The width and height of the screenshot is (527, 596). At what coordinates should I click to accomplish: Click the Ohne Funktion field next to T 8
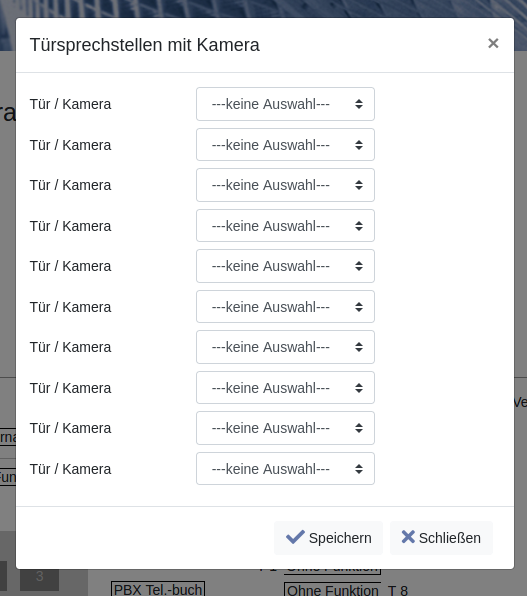(x=333, y=590)
